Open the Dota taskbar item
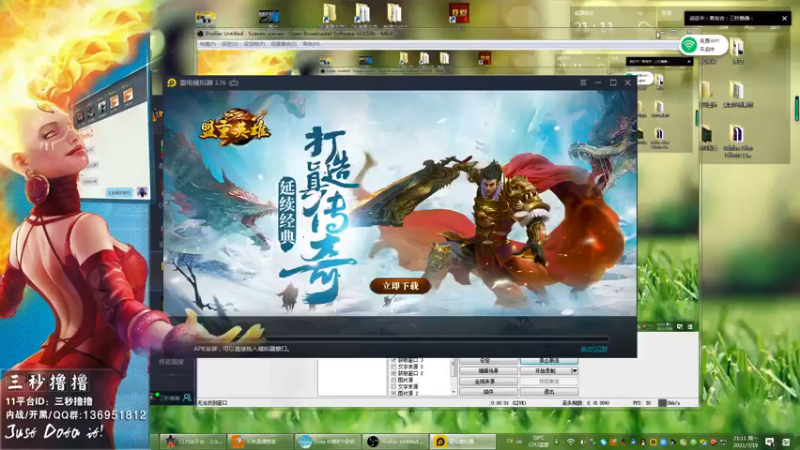The width and height of the screenshot is (800, 450). tap(328, 441)
